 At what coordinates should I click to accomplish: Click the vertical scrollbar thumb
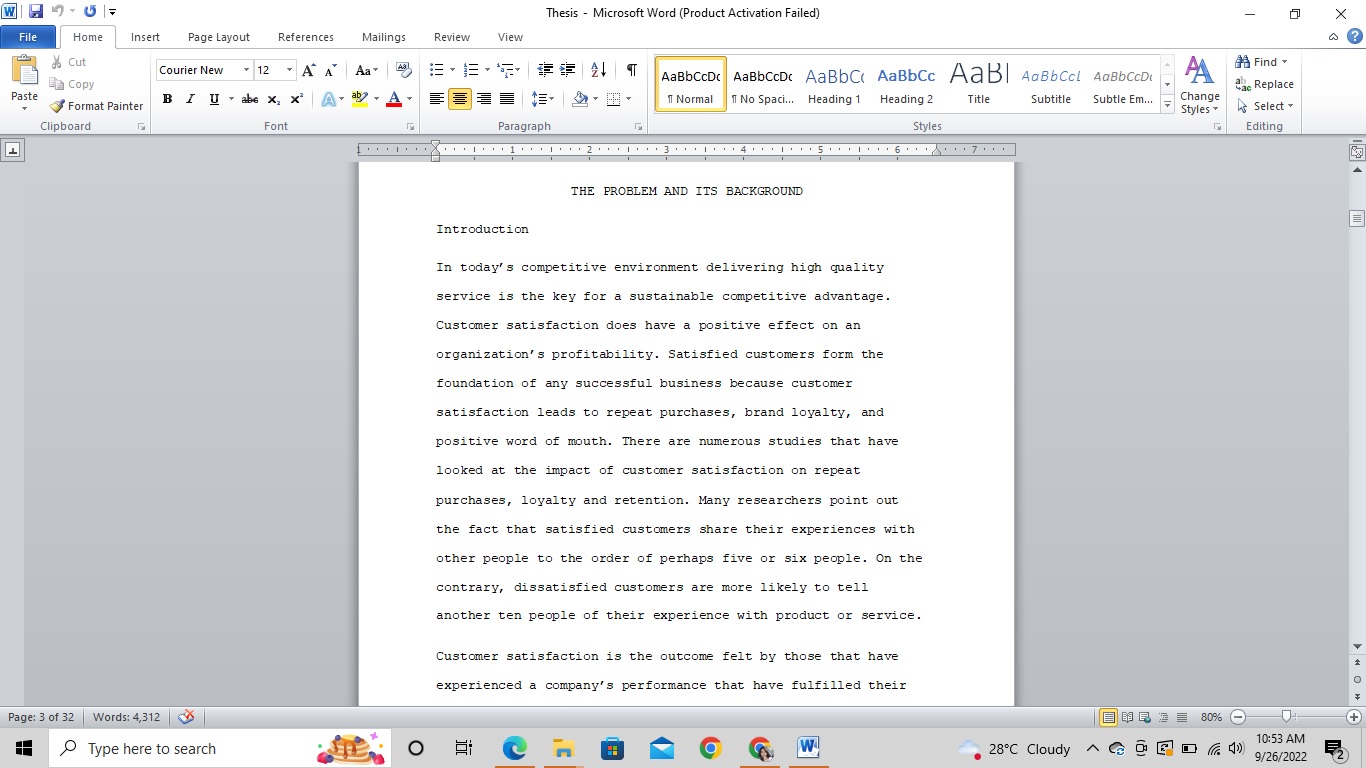pyautogui.click(x=1357, y=218)
